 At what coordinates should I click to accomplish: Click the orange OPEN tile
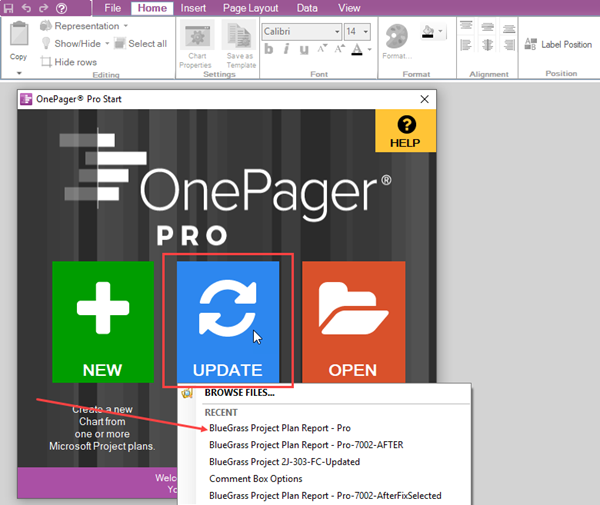coord(354,322)
